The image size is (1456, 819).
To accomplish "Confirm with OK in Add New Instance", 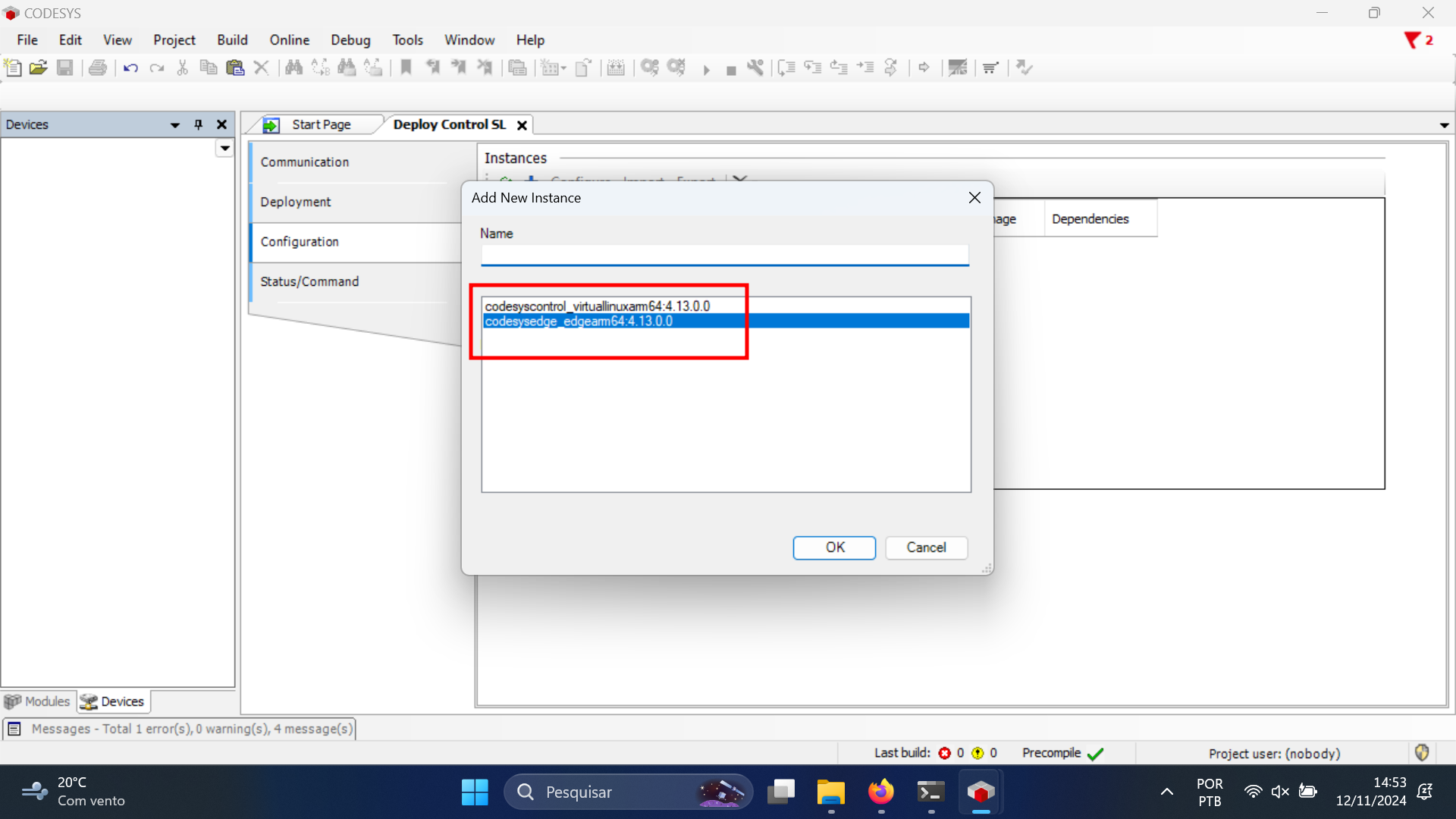I will coord(834,548).
